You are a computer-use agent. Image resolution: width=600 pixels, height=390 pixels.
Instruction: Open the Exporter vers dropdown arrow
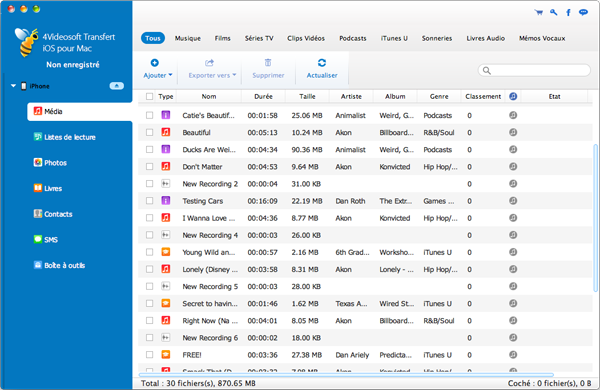click(x=234, y=75)
